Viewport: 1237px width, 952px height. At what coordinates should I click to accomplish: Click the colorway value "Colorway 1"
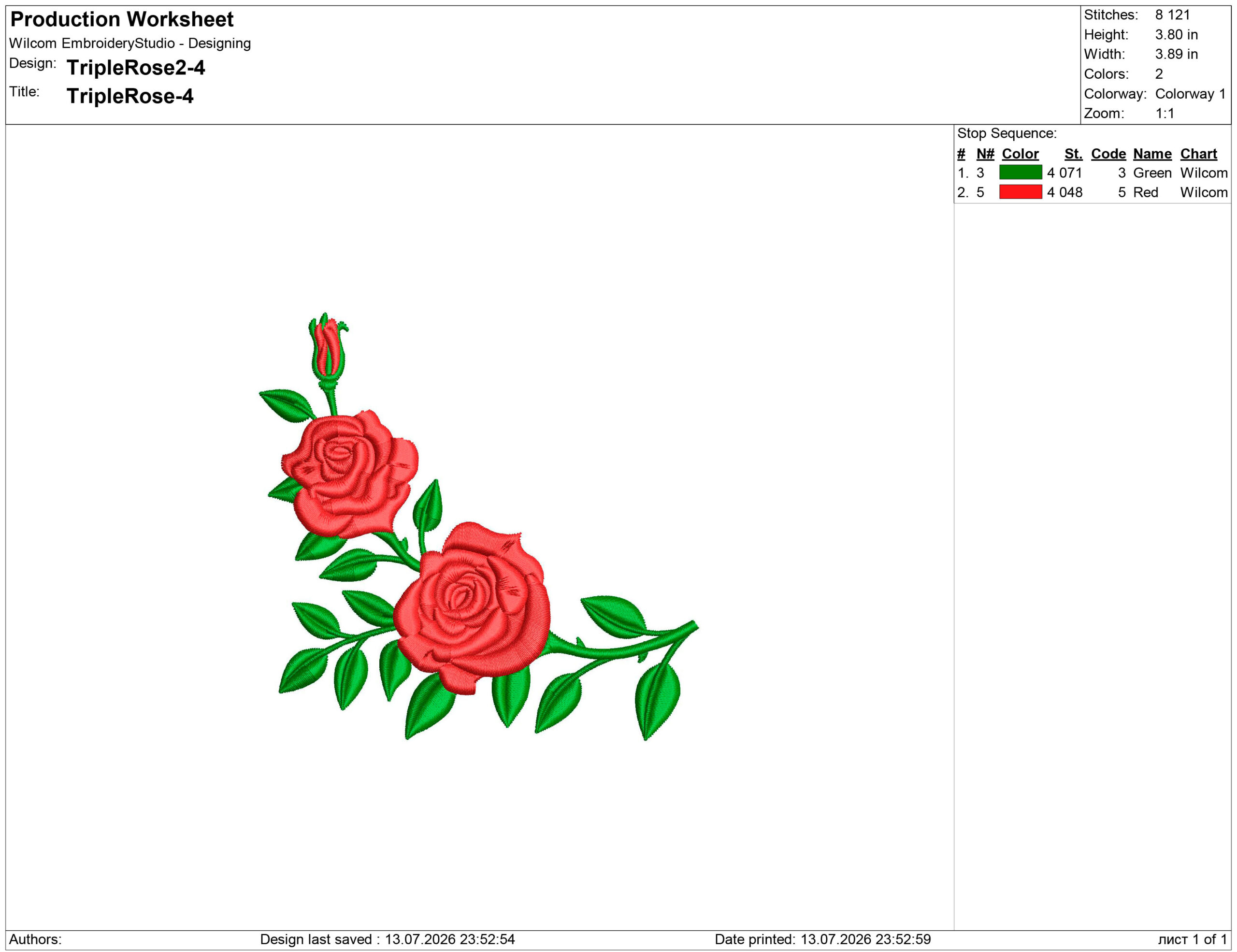[x=1191, y=93]
